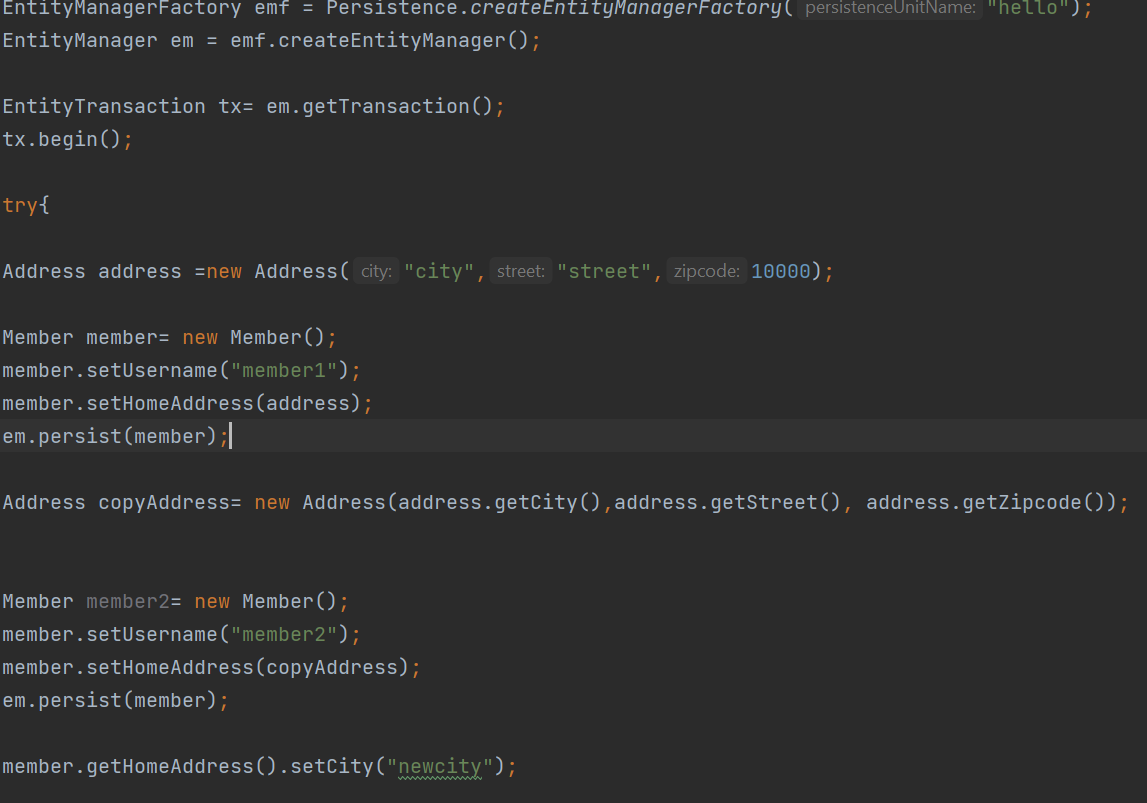The height and width of the screenshot is (803, 1147).
Task: Click the "city" string argument
Action: tap(439, 272)
